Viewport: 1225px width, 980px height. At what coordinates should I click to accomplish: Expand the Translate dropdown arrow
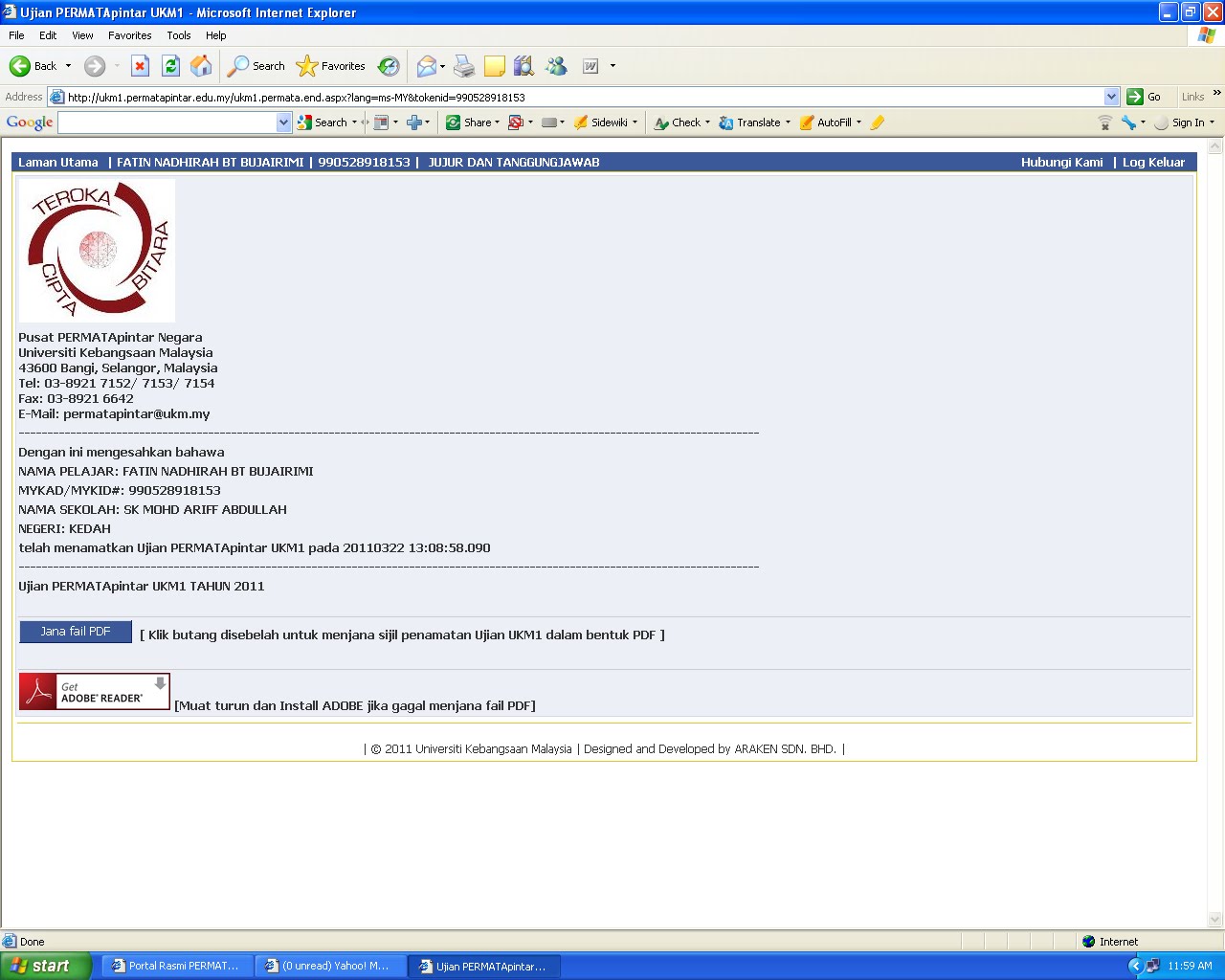[788, 122]
